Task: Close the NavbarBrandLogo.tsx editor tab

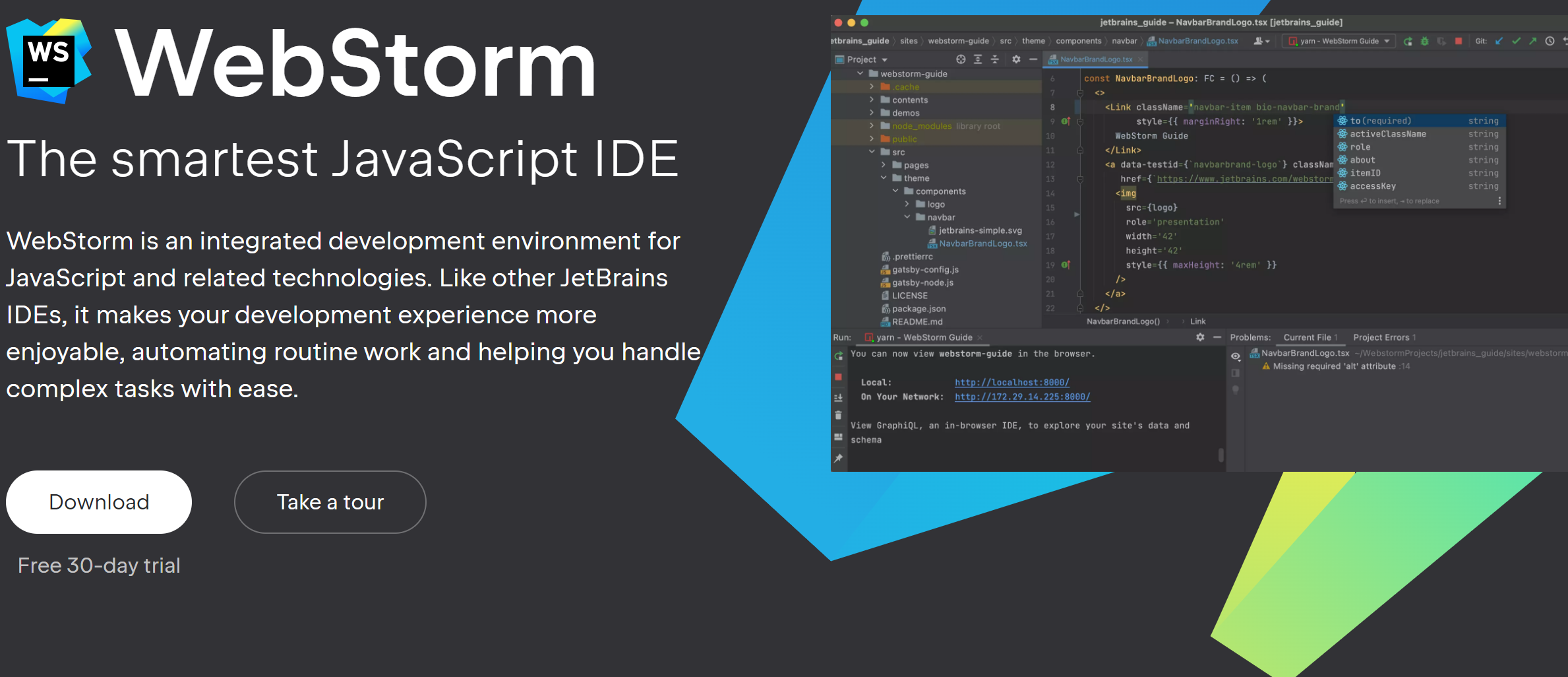Action: 1140,59
